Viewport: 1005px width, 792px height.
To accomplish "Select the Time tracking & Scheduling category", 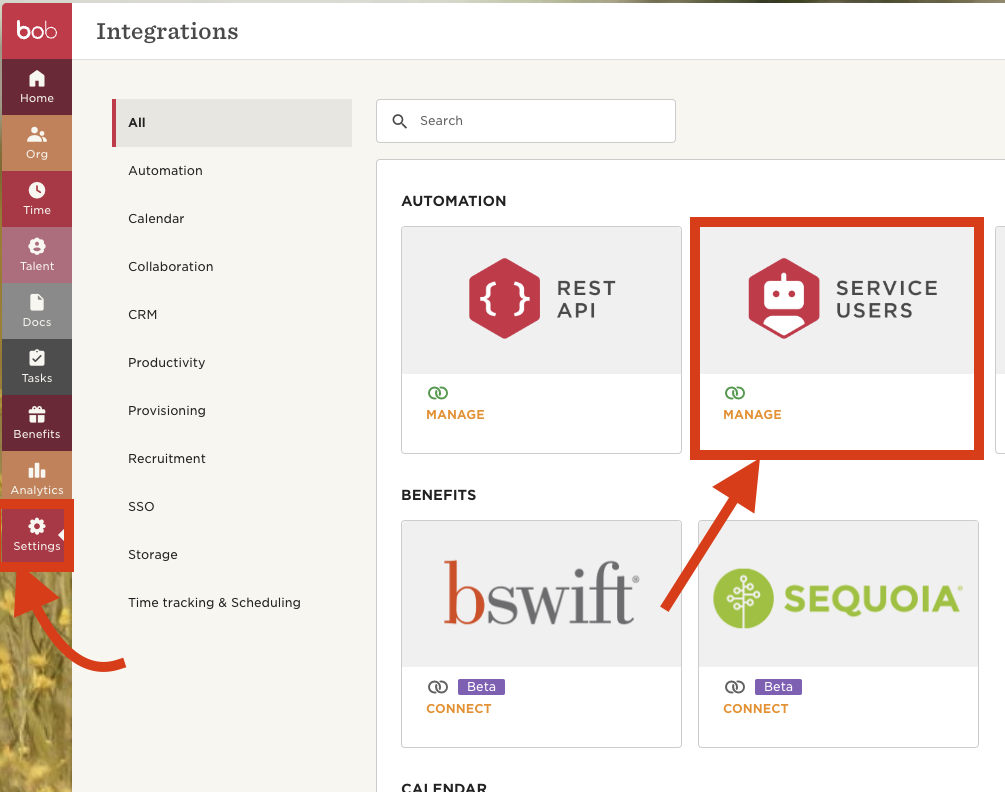I will (214, 602).
